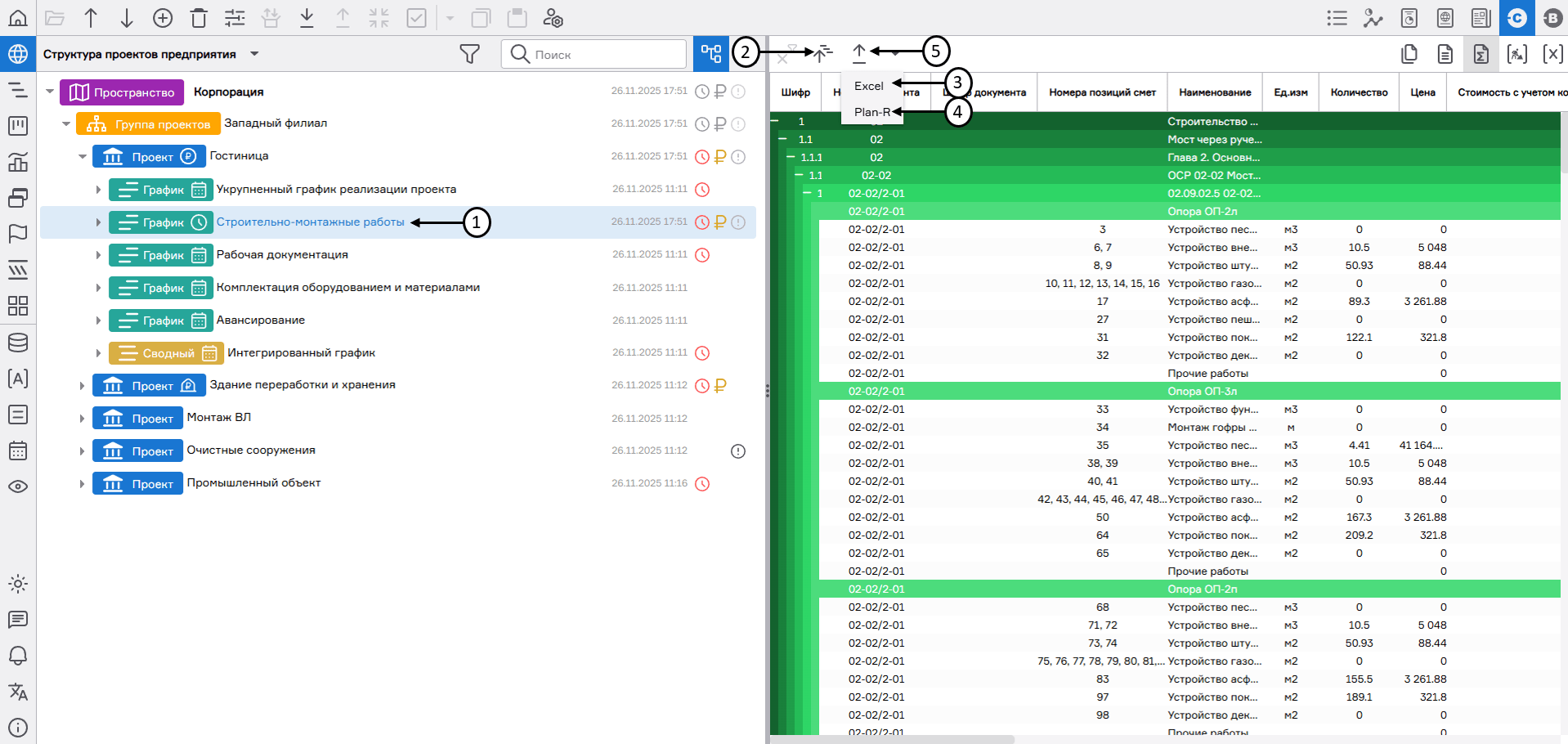Select Строительно-монтажные работы schedule
1568x744 pixels.
[310, 222]
